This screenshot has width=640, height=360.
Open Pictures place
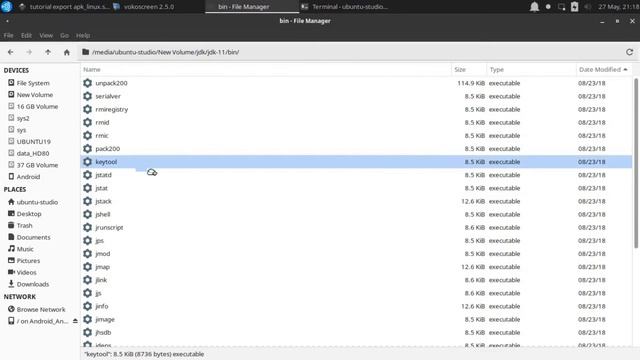pos(28,261)
